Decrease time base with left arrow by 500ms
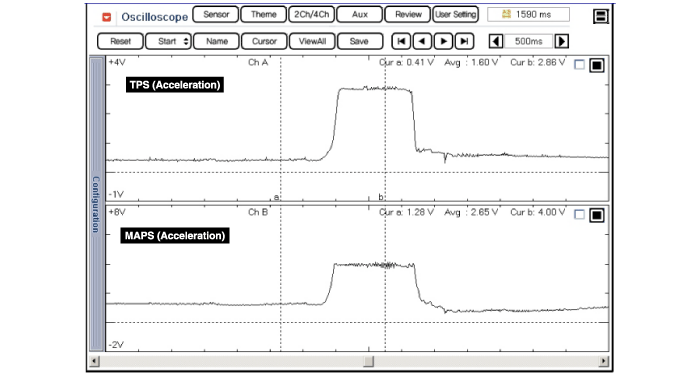 (496, 41)
